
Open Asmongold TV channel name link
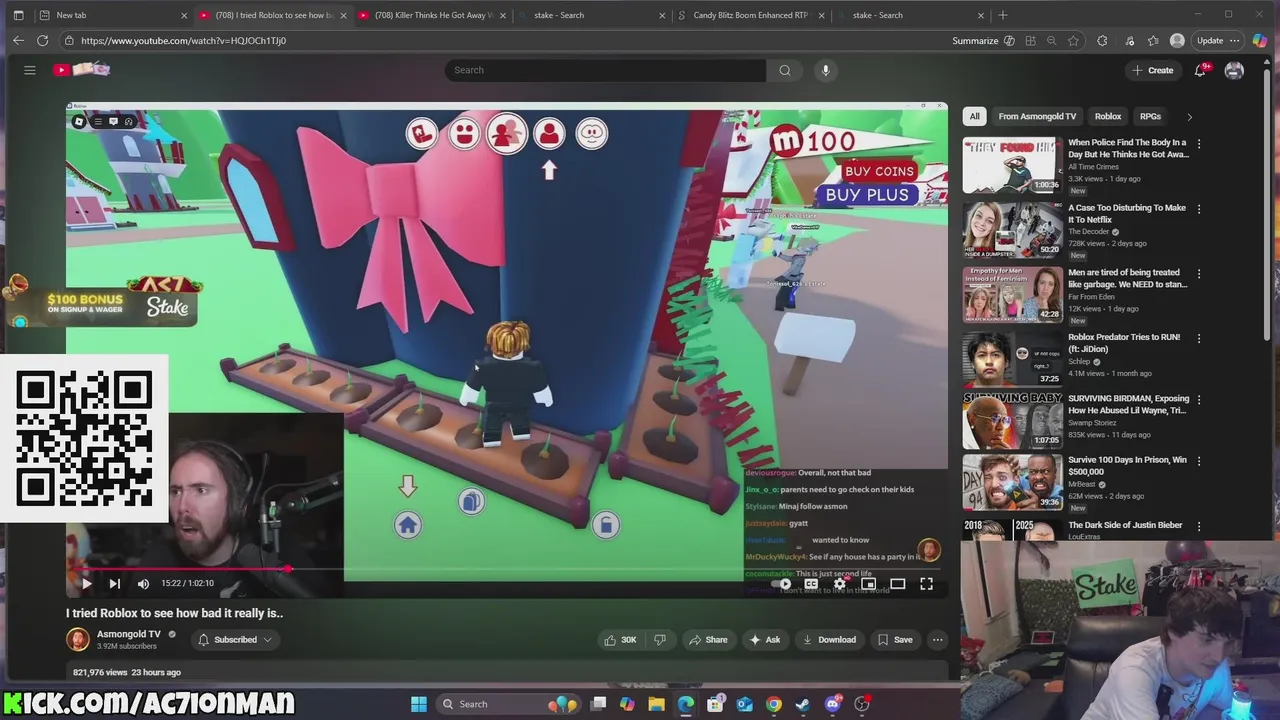129,634
